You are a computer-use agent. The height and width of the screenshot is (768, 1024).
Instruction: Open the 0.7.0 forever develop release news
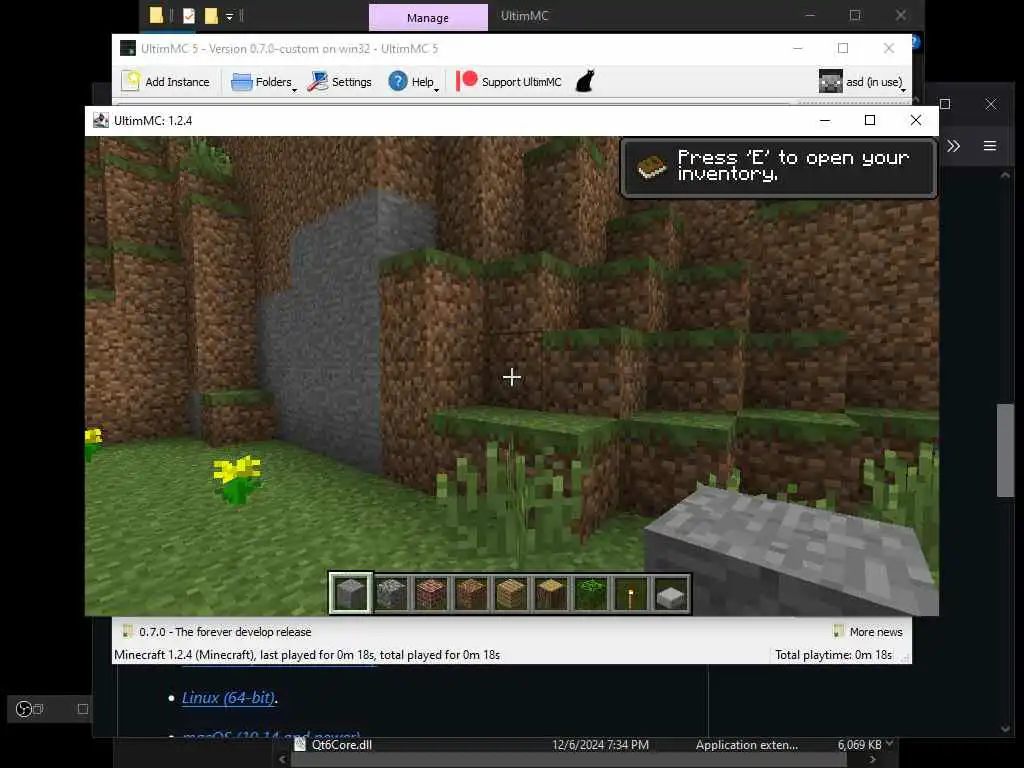217,632
